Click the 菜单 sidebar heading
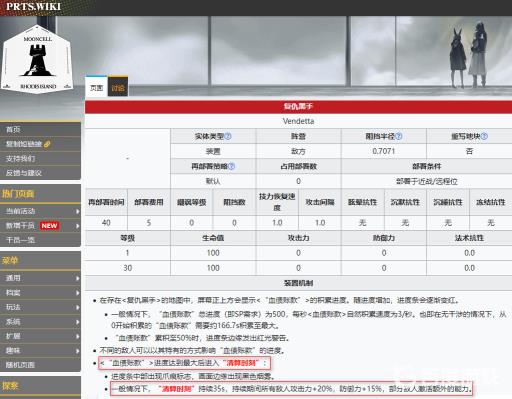 pos(10,260)
